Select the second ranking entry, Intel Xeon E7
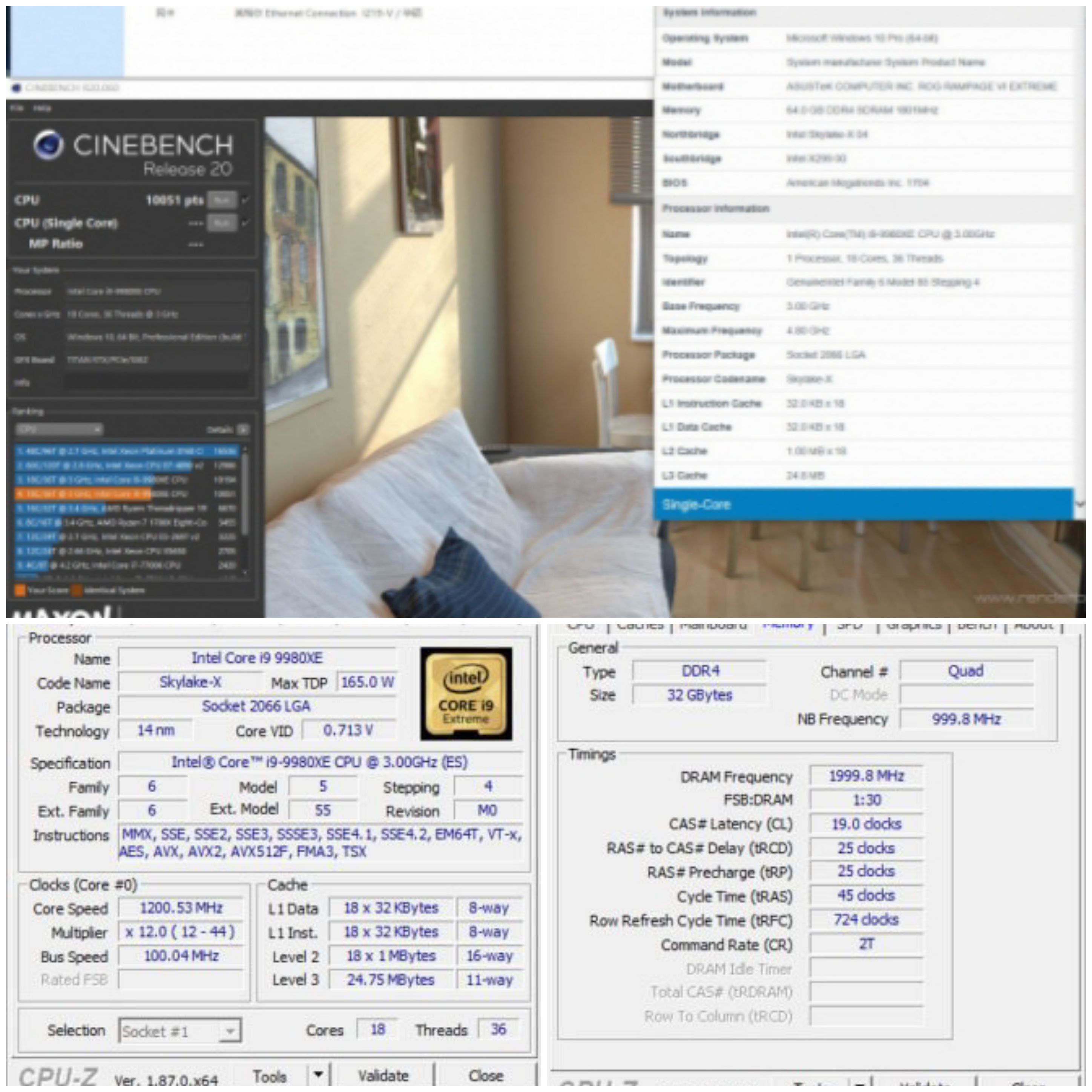The width and height of the screenshot is (1092, 1092). coord(127,465)
